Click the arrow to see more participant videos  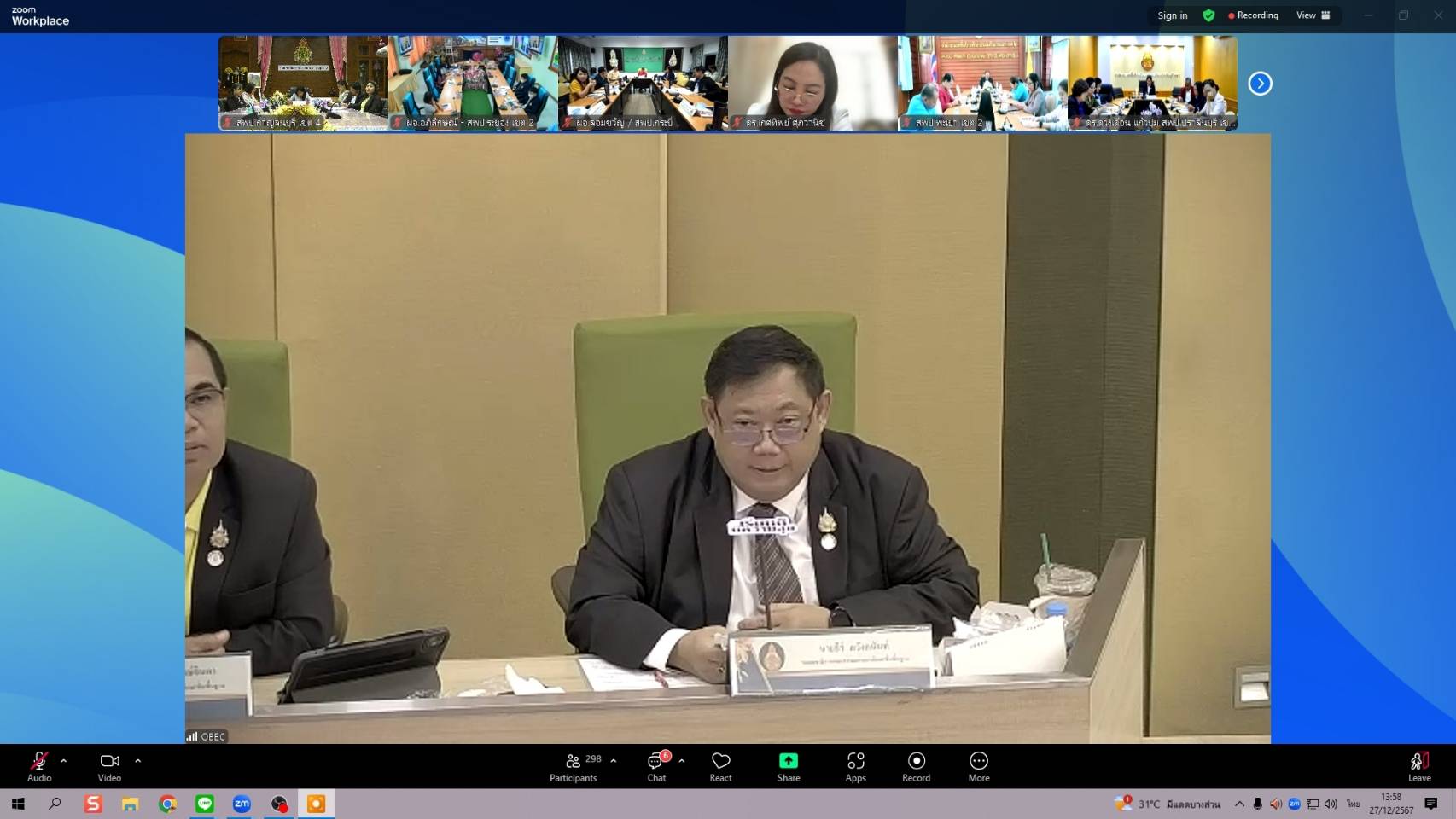(x=1261, y=83)
